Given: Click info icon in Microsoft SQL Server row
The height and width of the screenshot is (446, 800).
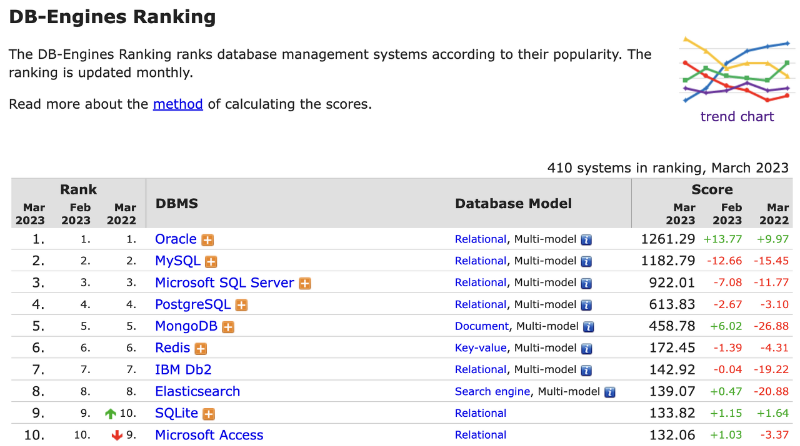Looking at the screenshot, I should tap(586, 283).
